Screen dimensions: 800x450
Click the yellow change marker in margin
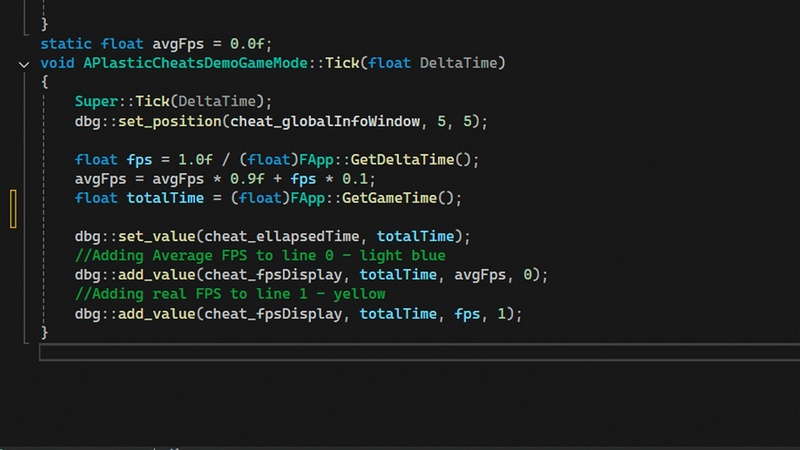[x=14, y=208]
